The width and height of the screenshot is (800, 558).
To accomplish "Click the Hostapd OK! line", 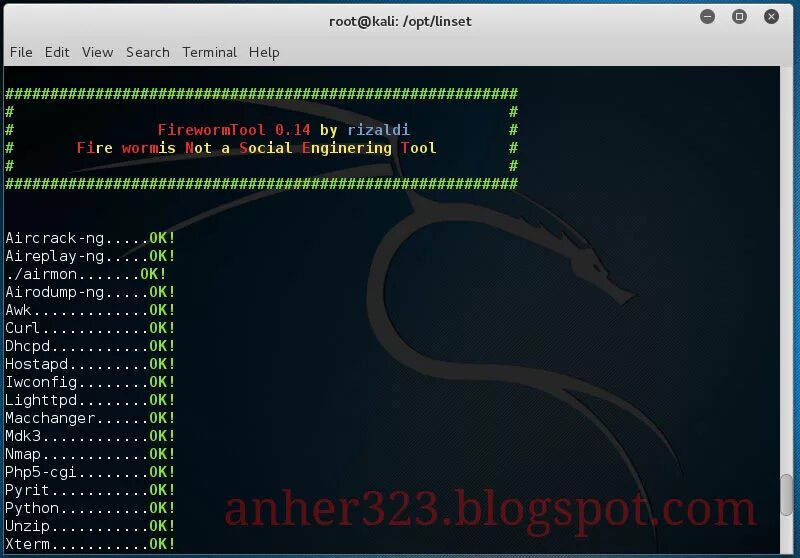I will coord(90,364).
